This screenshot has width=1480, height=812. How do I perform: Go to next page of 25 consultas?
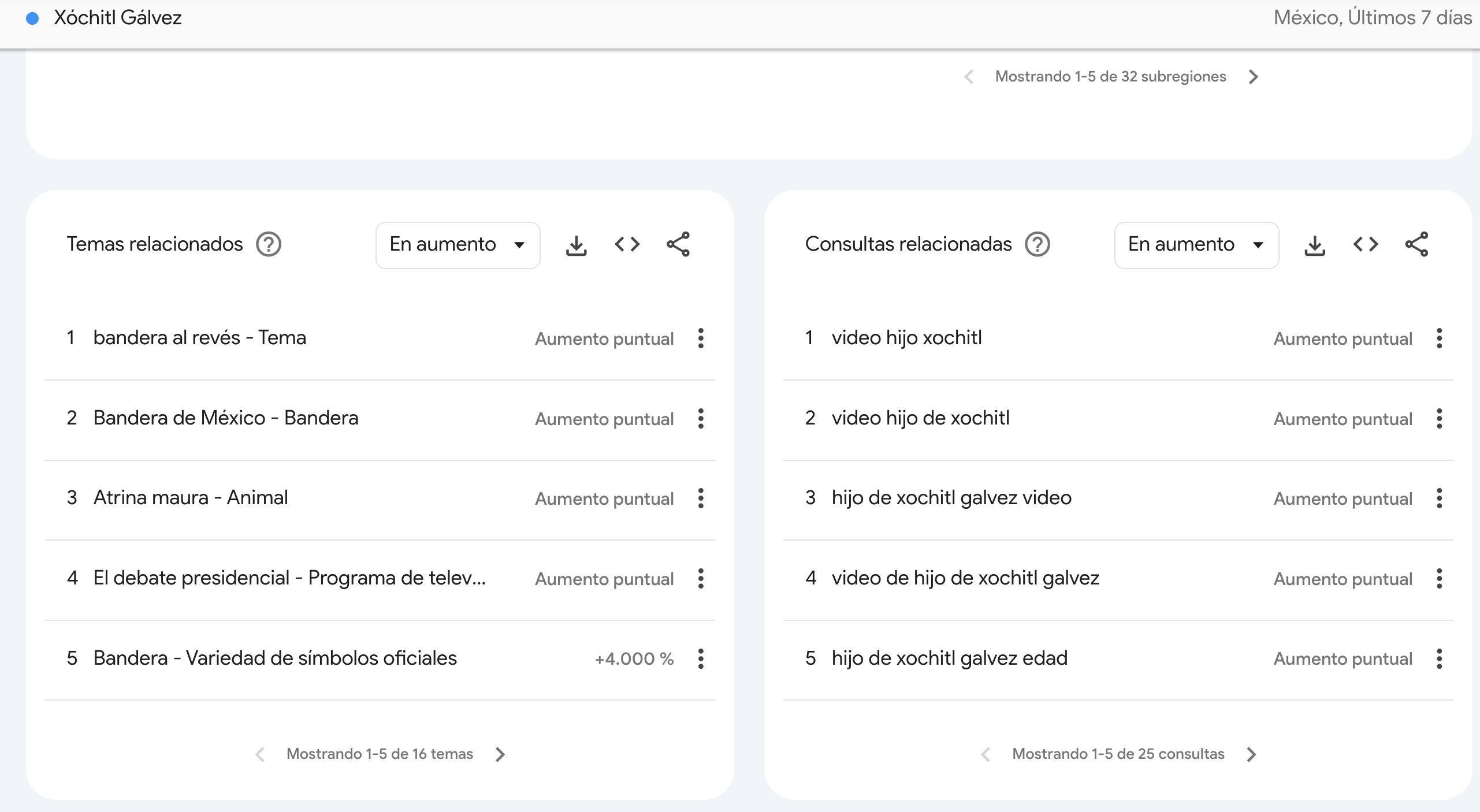pyautogui.click(x=1251, y=754)
